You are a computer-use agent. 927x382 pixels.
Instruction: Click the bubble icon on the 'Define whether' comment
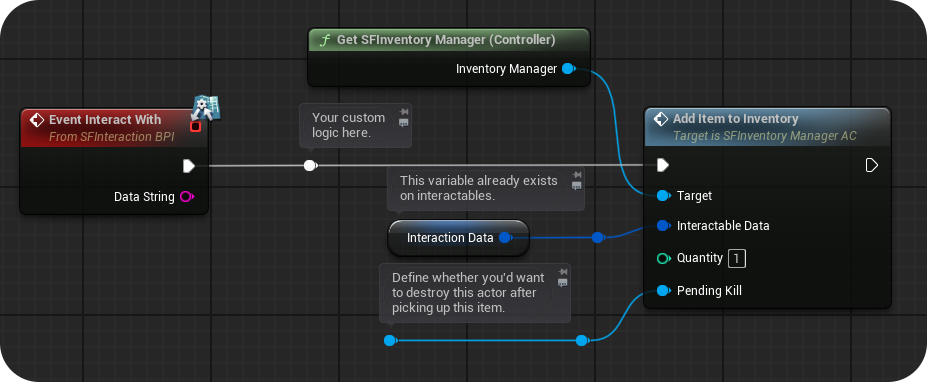[563, 283]
